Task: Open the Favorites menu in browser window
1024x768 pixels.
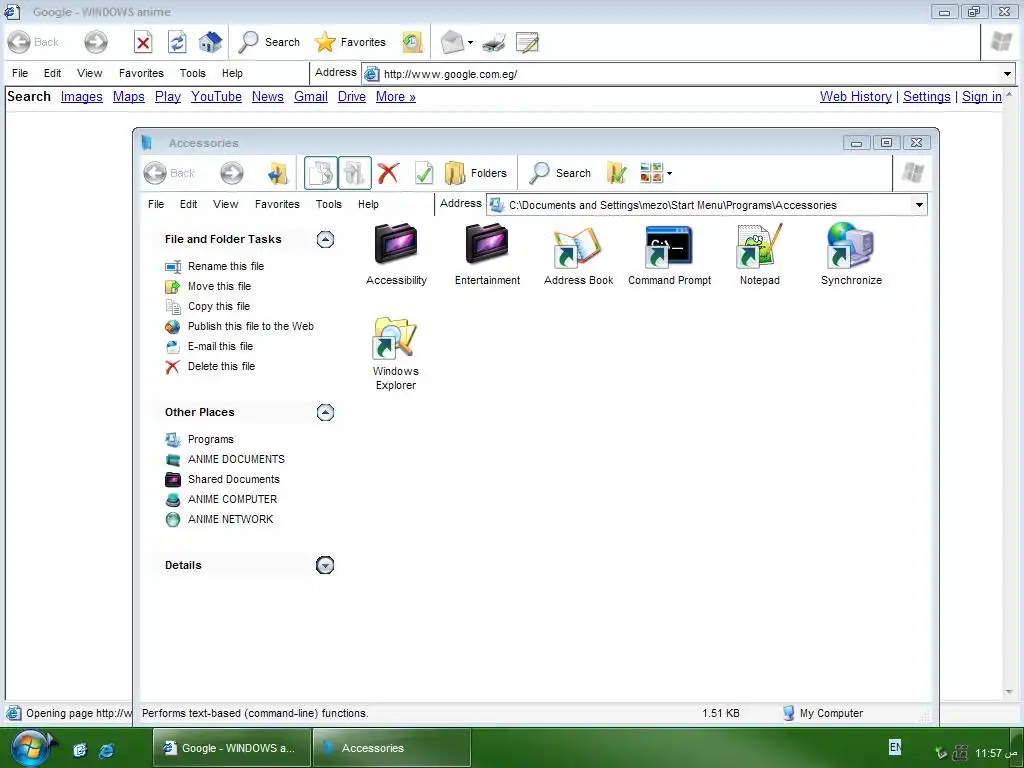Action: pyautogui.click(x=141, y=73)
